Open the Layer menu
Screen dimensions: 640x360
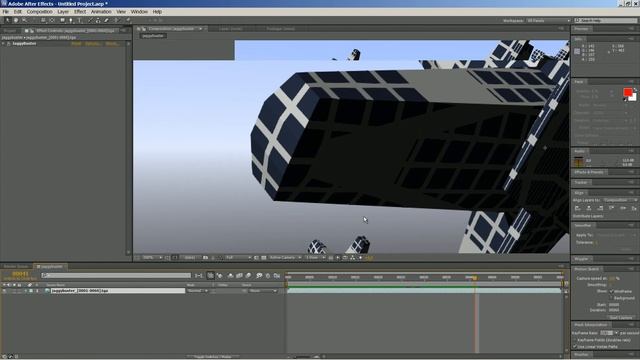tap(63, 12)
